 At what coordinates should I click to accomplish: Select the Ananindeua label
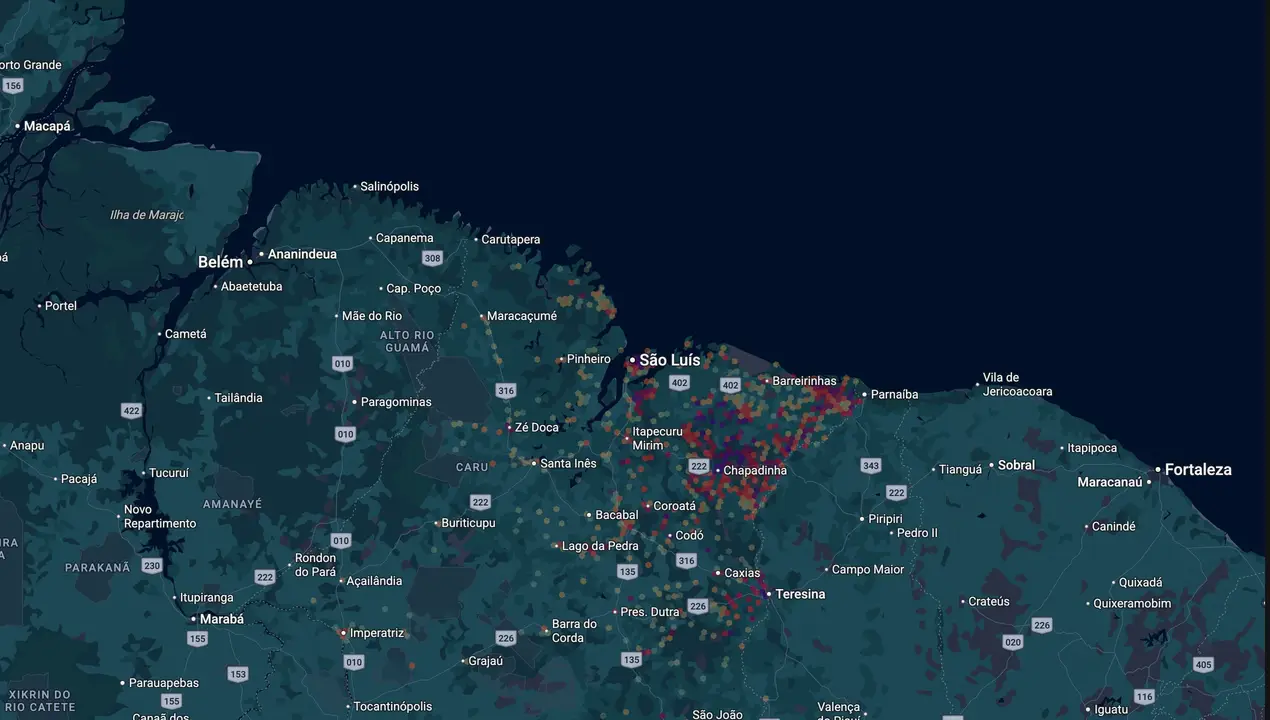click(302, 254)
